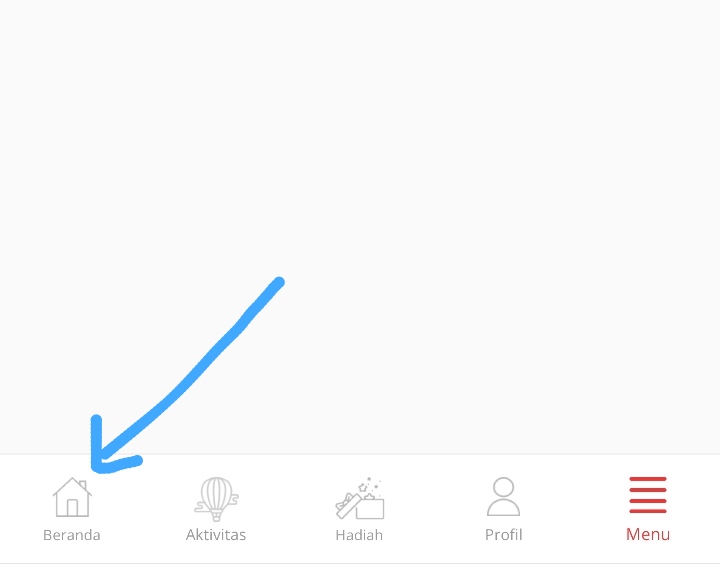Screen dimensions: 720x583
Task: Click the head circle of the Profil icon
Action: (x=503, y=487)
